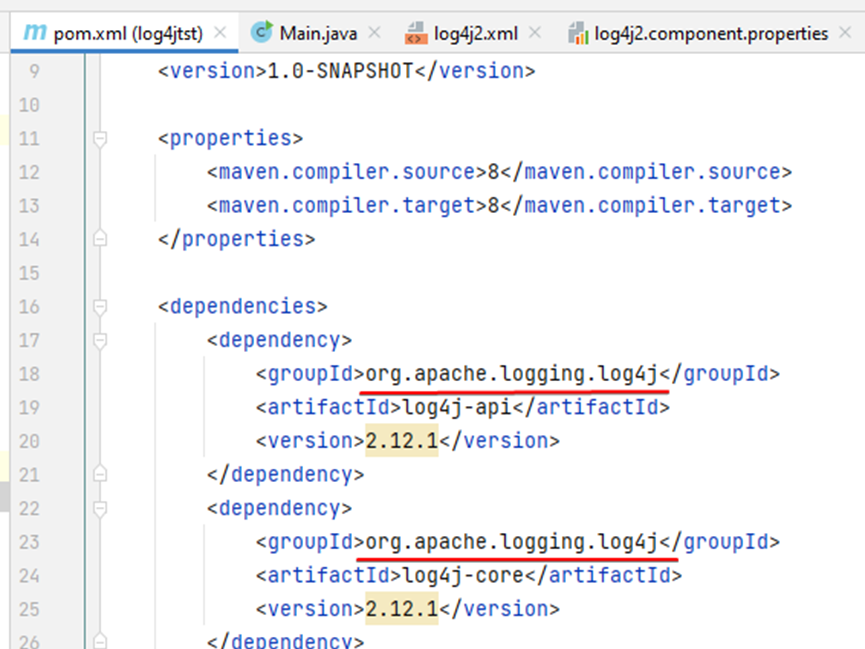The image size is (865, 649).
Task: Click the log4j-api artifactId text
Action: (x=457, y=408)
